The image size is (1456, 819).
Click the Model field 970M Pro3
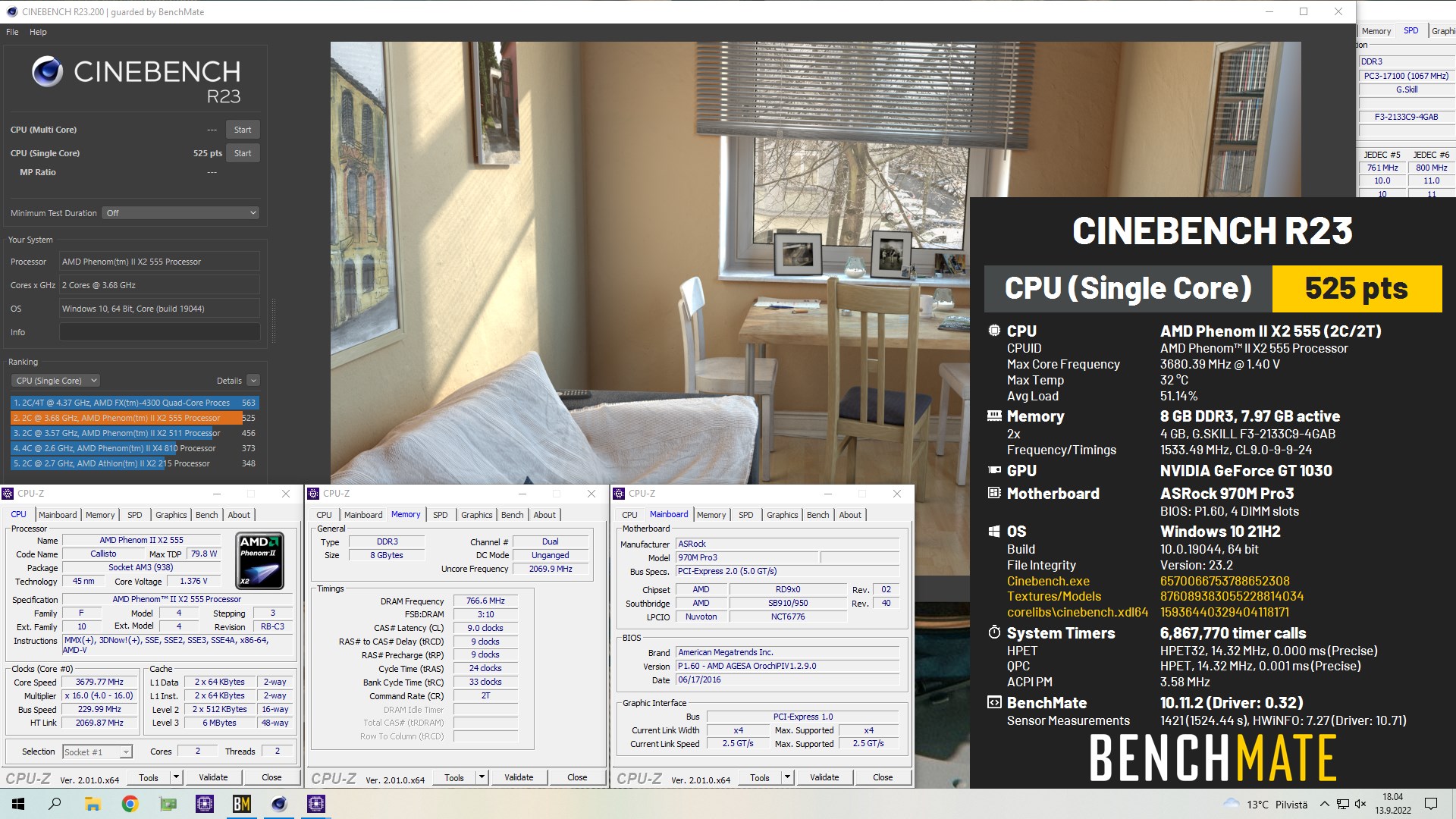click(747, 557)
